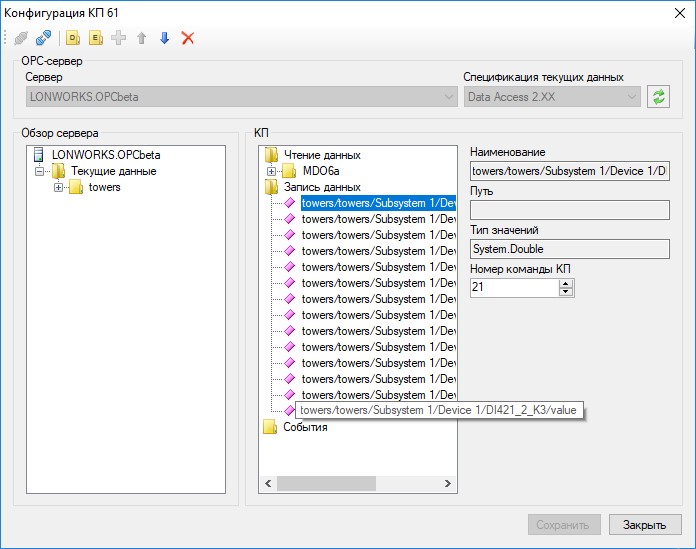Expand the towers folder node
The height and width of the screenshot is (549, 696).
click(58, 187)
